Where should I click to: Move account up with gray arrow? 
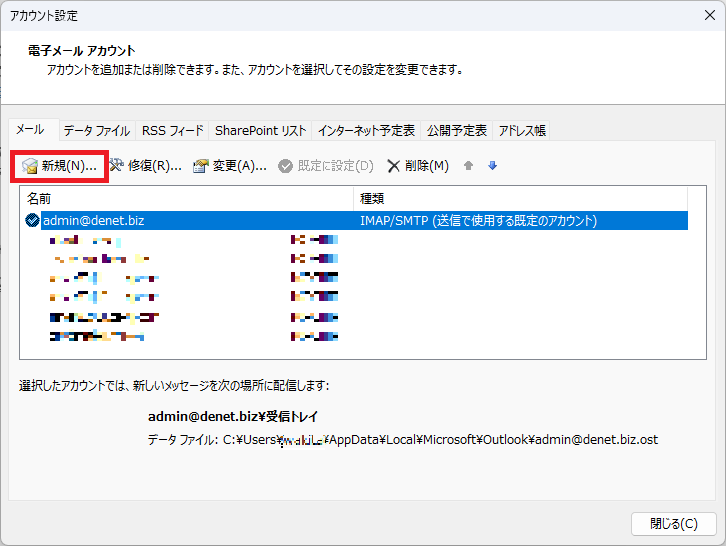pyautogui.click(x=468, y=166)
